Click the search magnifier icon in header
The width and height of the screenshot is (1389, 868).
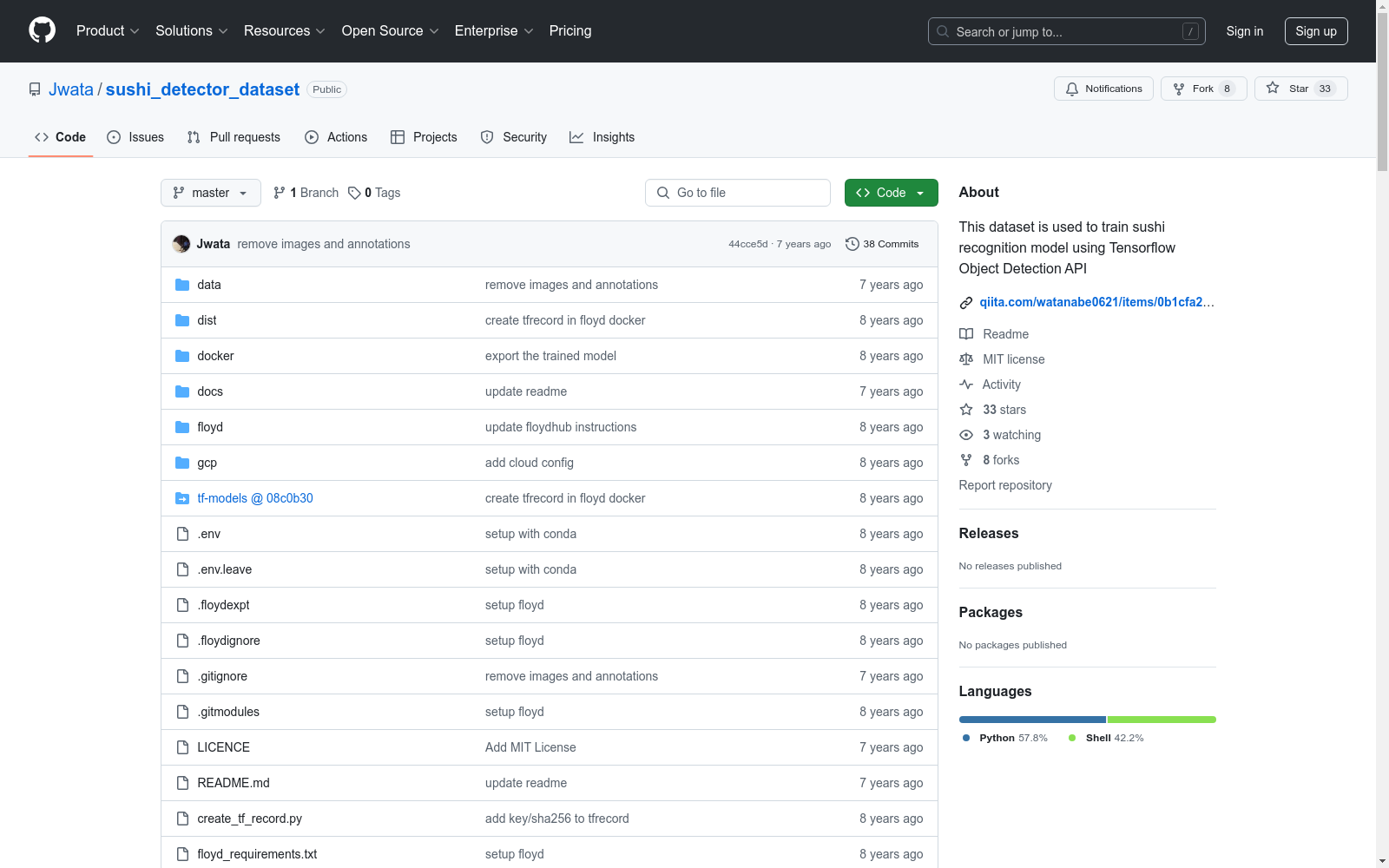coord(943,31)
